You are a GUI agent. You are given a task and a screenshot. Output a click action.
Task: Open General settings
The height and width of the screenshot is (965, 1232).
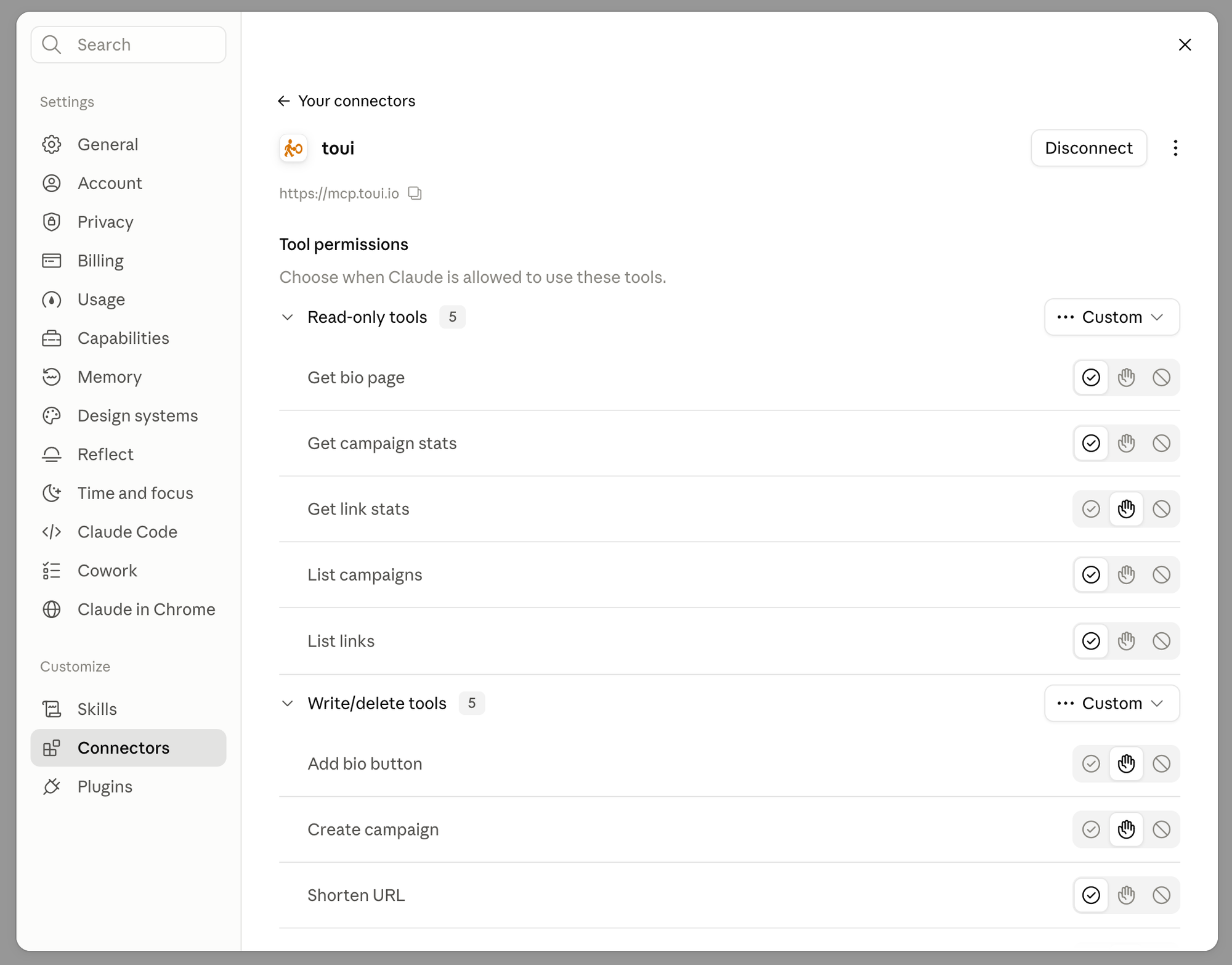[x=128, y=144]
